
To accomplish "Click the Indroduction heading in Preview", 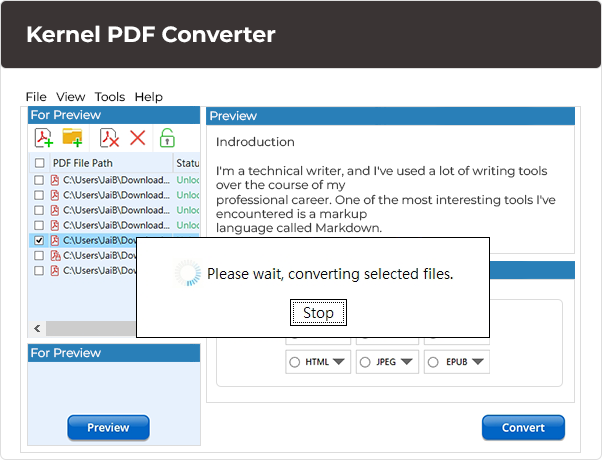I will click(255, 142).
